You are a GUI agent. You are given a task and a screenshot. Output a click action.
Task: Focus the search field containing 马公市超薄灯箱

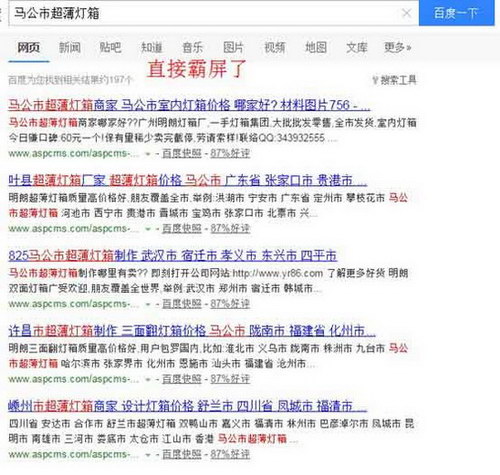coord(207,13)
